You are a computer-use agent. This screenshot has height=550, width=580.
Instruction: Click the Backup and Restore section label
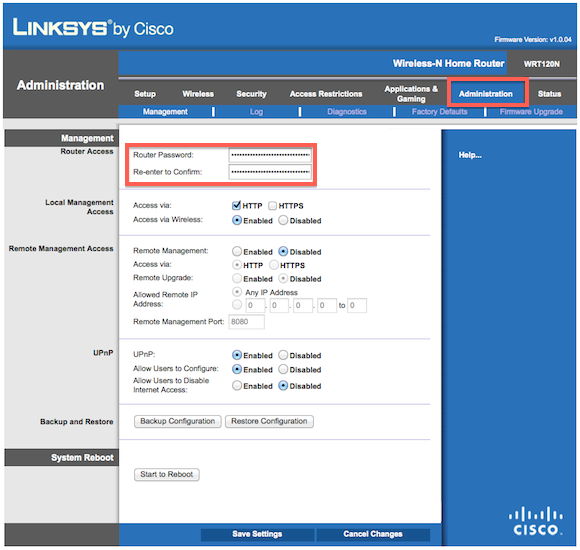(77, 422)
